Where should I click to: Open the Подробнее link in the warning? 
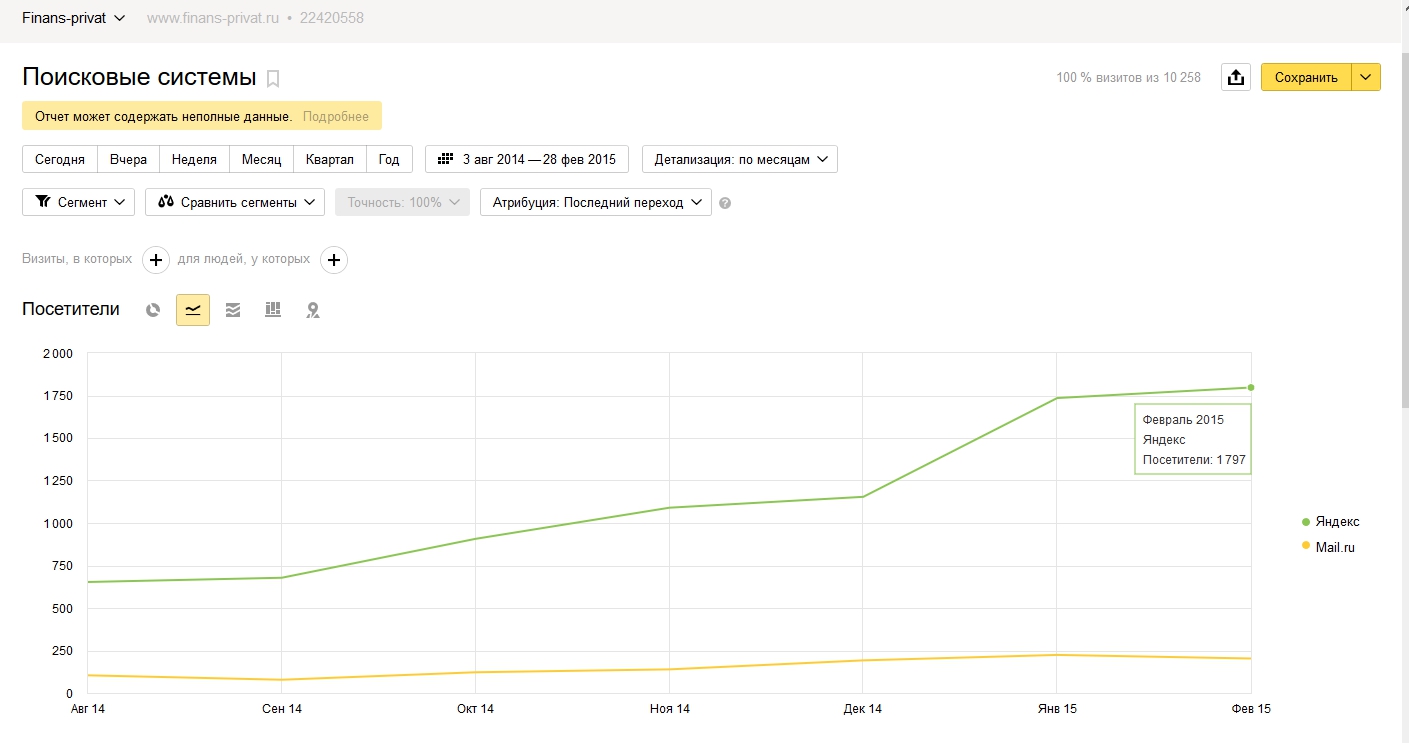pos(336,116)
